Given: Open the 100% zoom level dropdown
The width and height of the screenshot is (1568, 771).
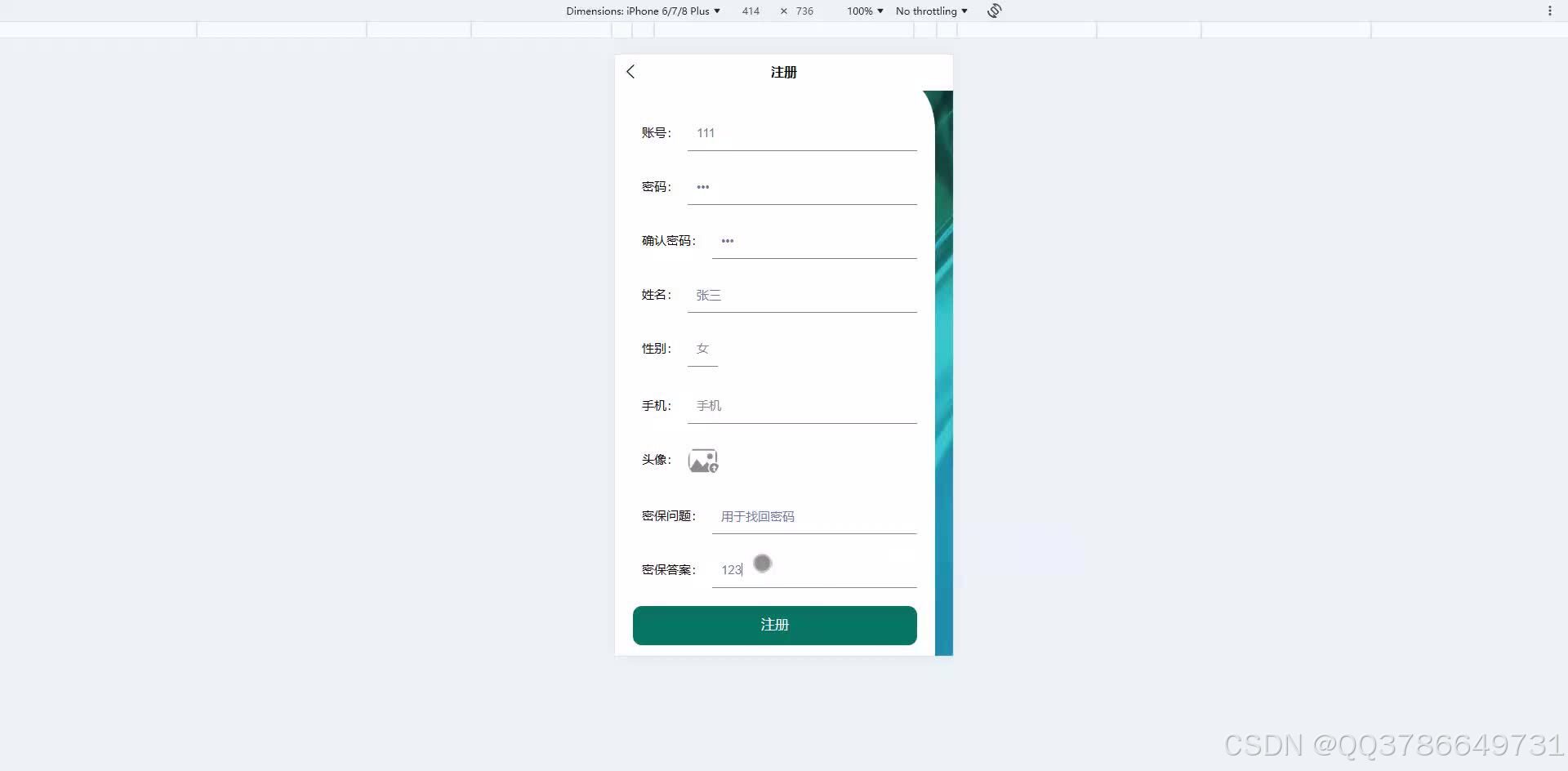Looking at the screenshot, I should 863,11.
